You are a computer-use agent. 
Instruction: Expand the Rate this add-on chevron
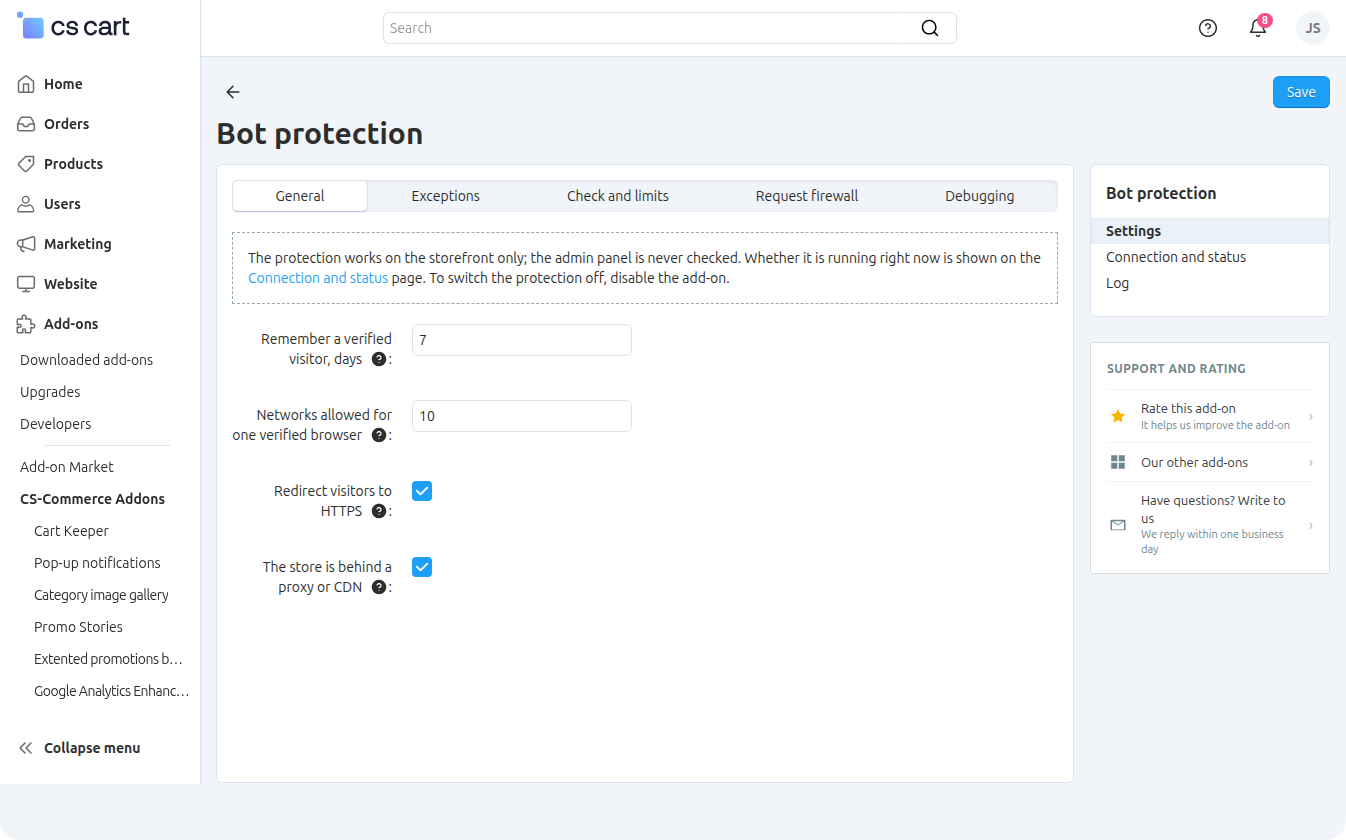pyautogui.click(x=1311, y=416)
